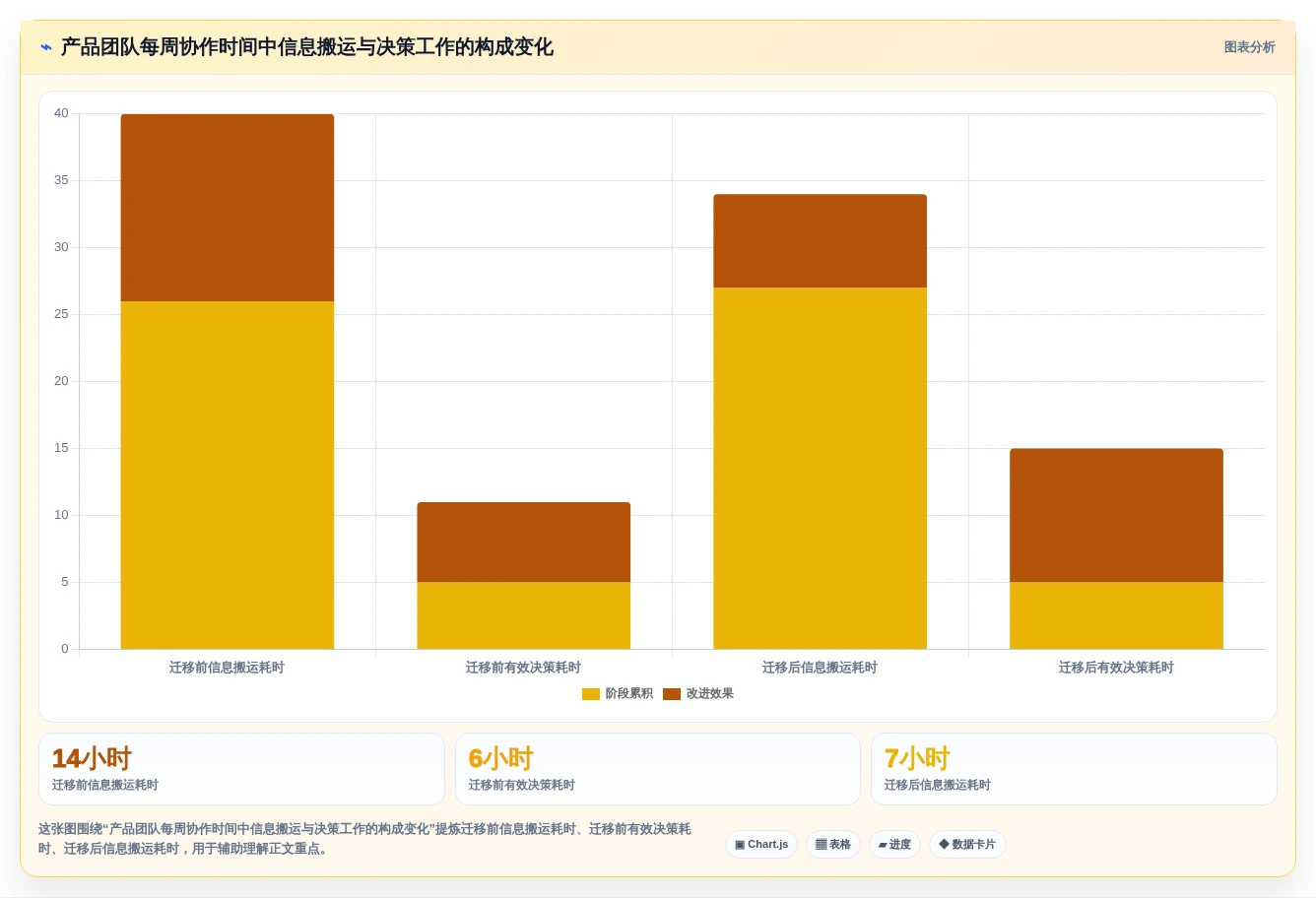Select the 表格 tag

(x=833, y=845)
